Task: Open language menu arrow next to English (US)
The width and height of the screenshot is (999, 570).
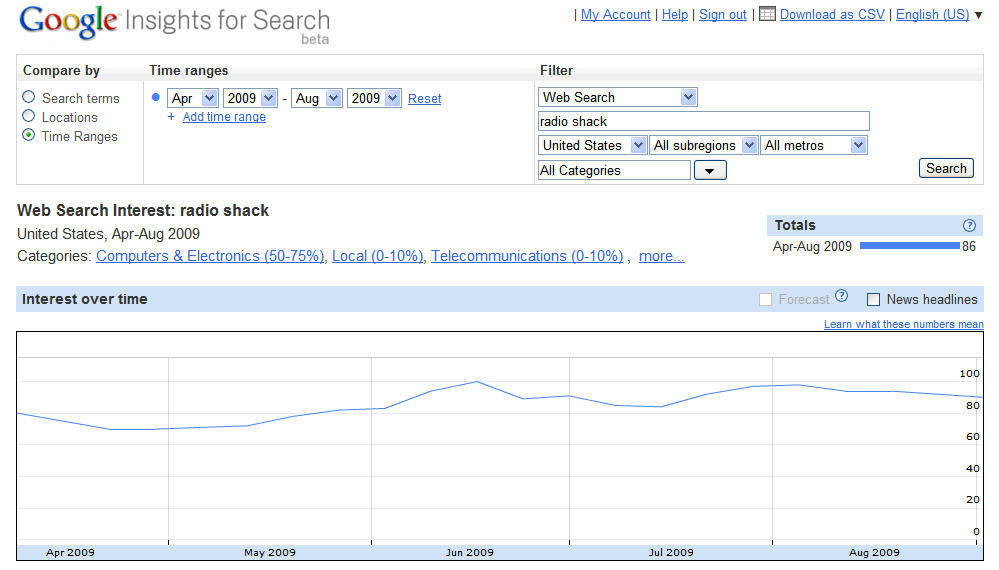Action: point(979,15)
